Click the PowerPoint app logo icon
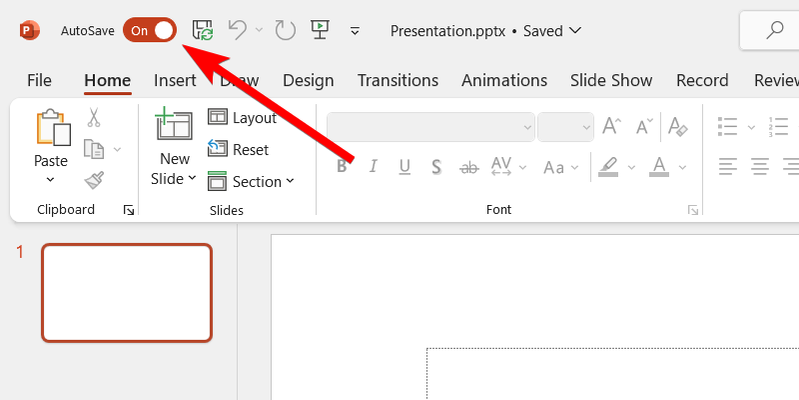The width and height of the screenshot is (799, 400). click(x=29, y=31)
